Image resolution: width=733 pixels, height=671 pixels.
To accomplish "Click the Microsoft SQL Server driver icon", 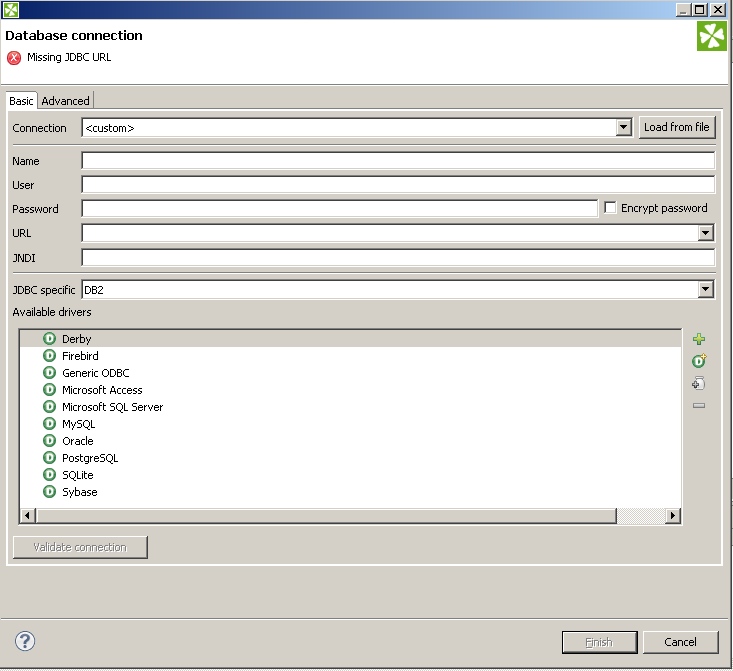I will [x=49, y=407].
